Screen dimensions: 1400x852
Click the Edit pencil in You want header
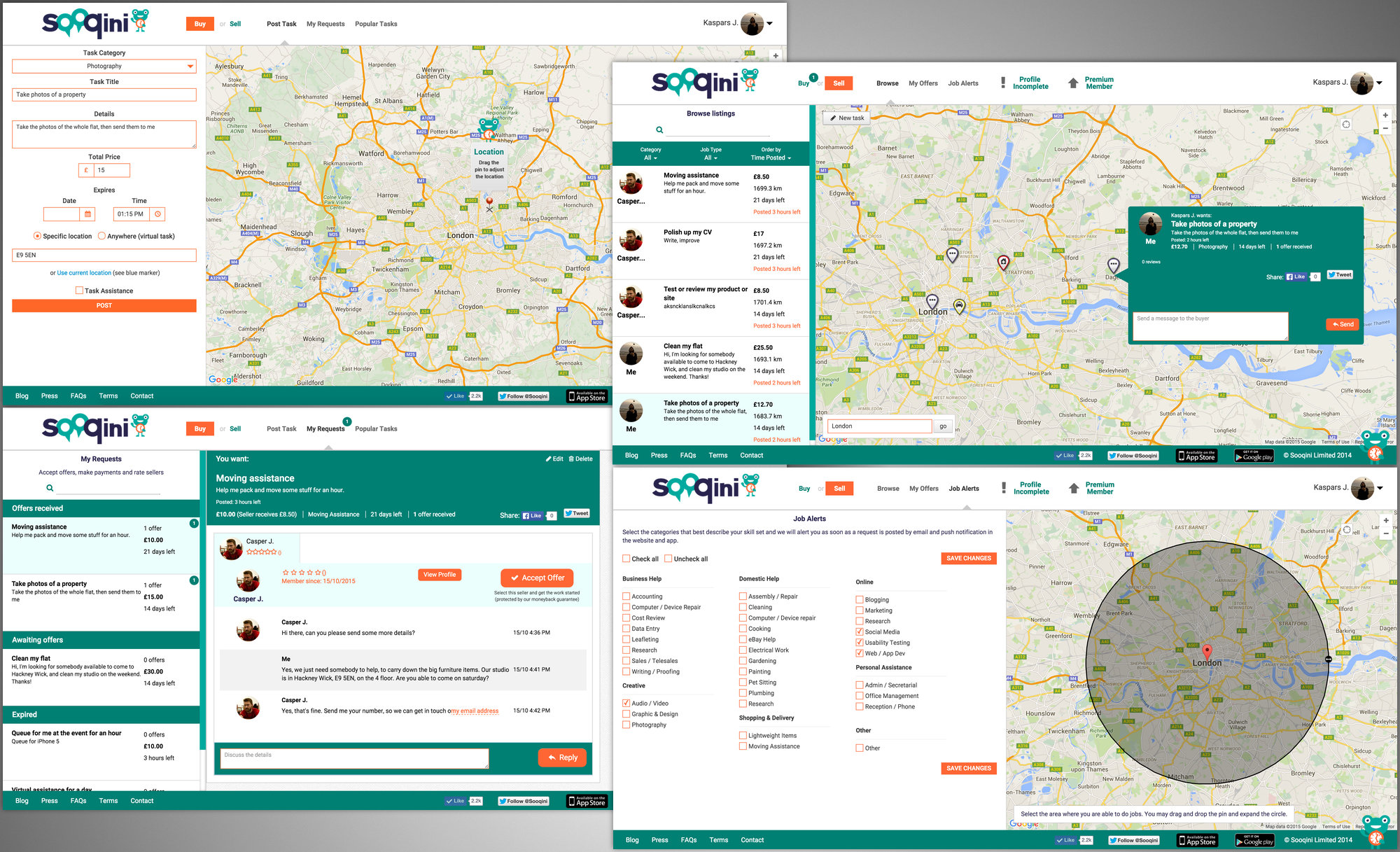point(549,459)
